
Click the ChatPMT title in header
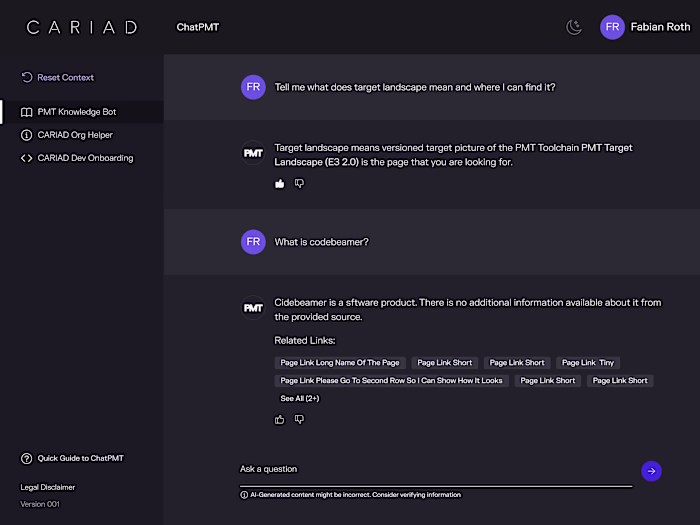(198, 27)
